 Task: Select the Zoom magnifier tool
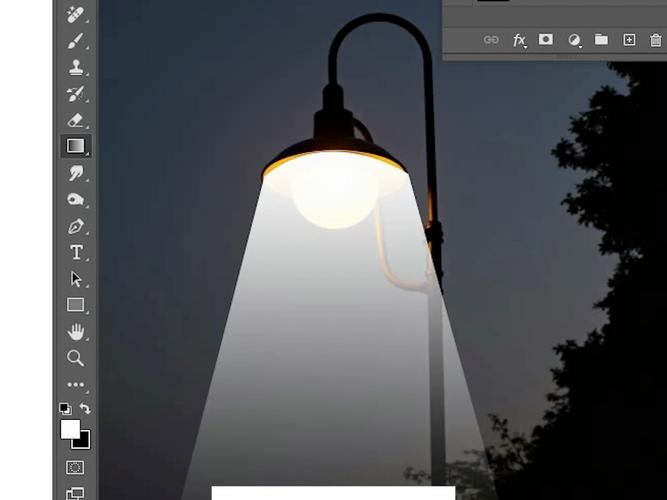75,358
